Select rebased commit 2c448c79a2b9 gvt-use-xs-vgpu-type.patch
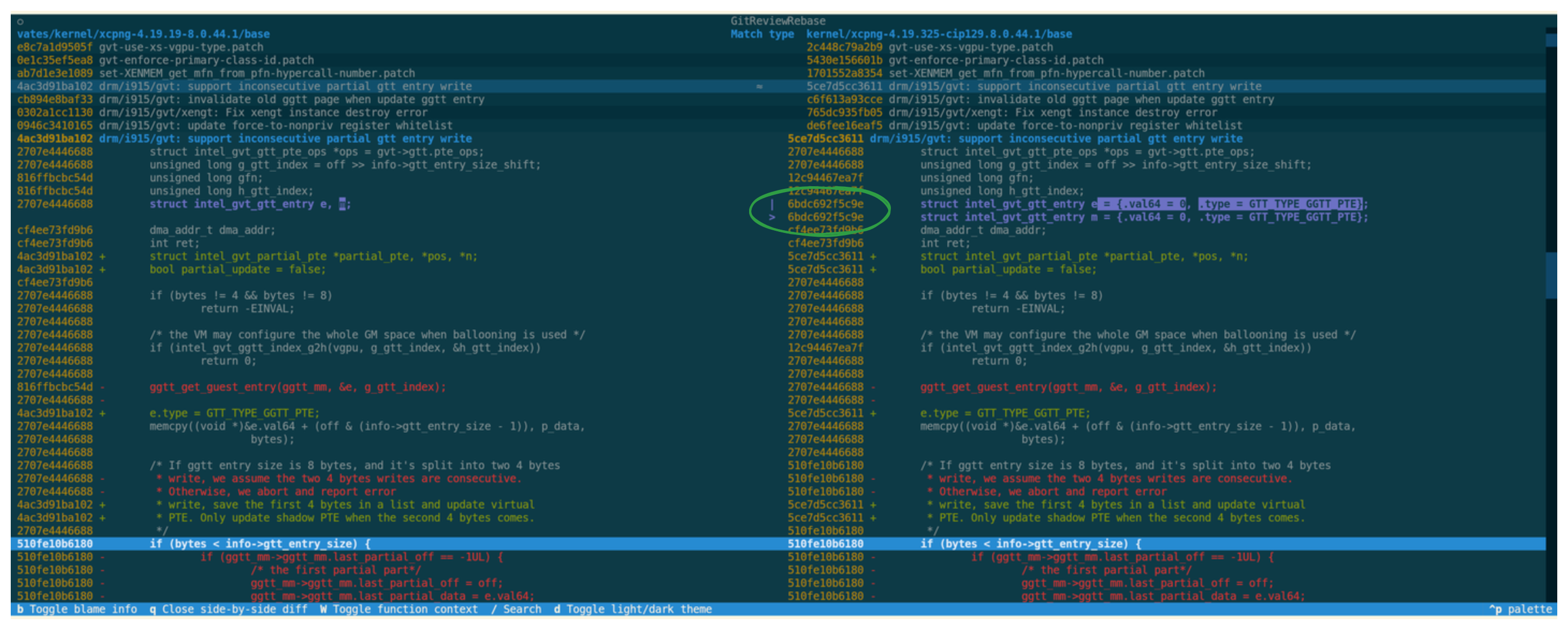The width and height of the screenshot is (1568, 630). [930, 47]
